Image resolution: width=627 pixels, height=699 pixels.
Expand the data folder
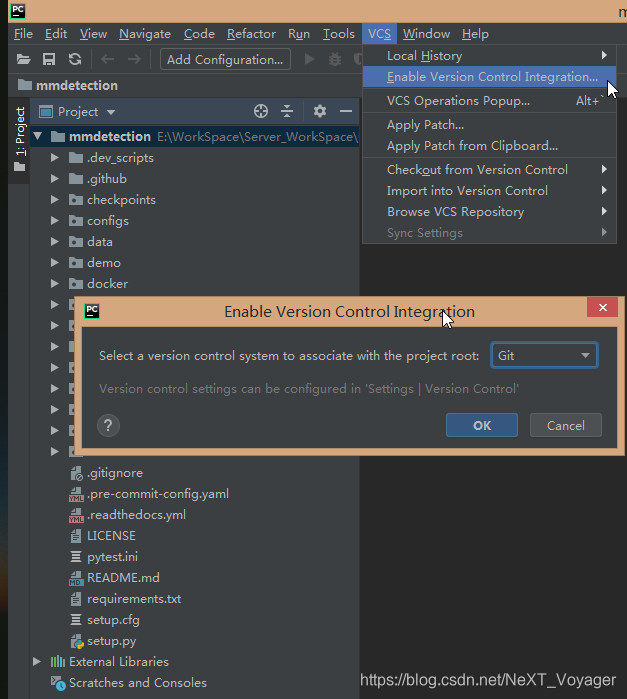[x=54, y=241]
